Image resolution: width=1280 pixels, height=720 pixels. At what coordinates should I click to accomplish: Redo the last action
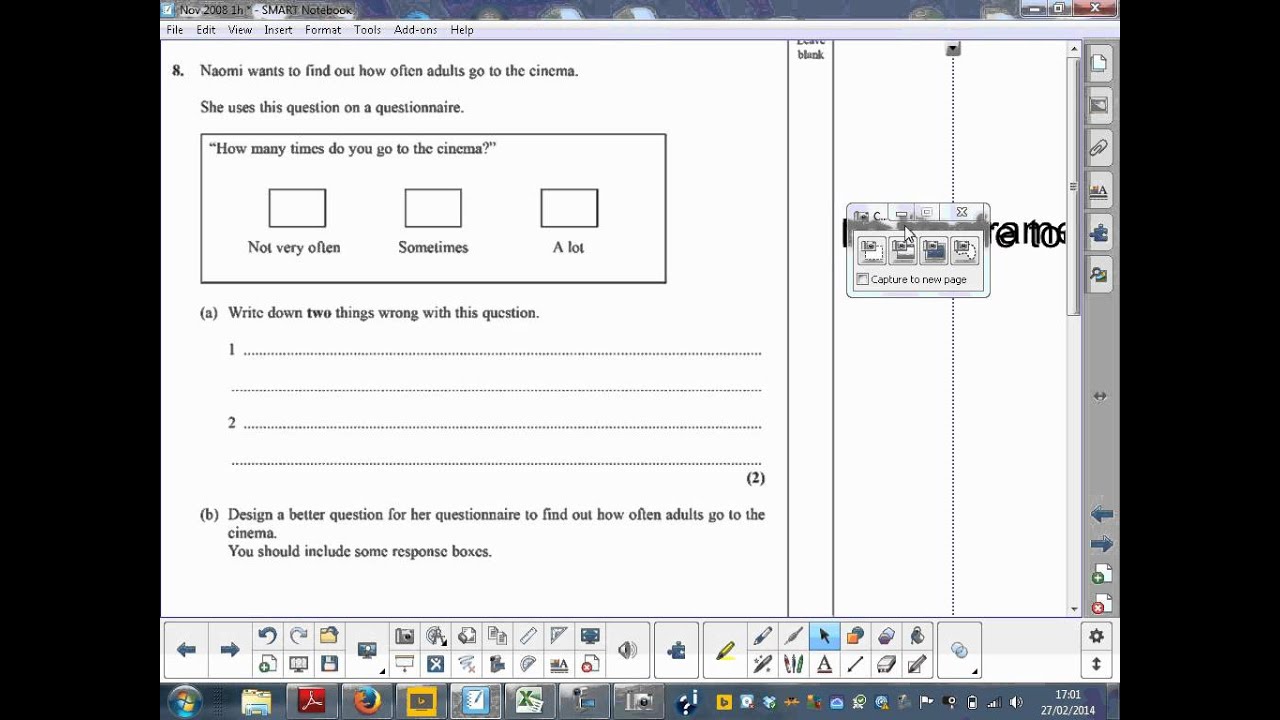tap(298, 636)
